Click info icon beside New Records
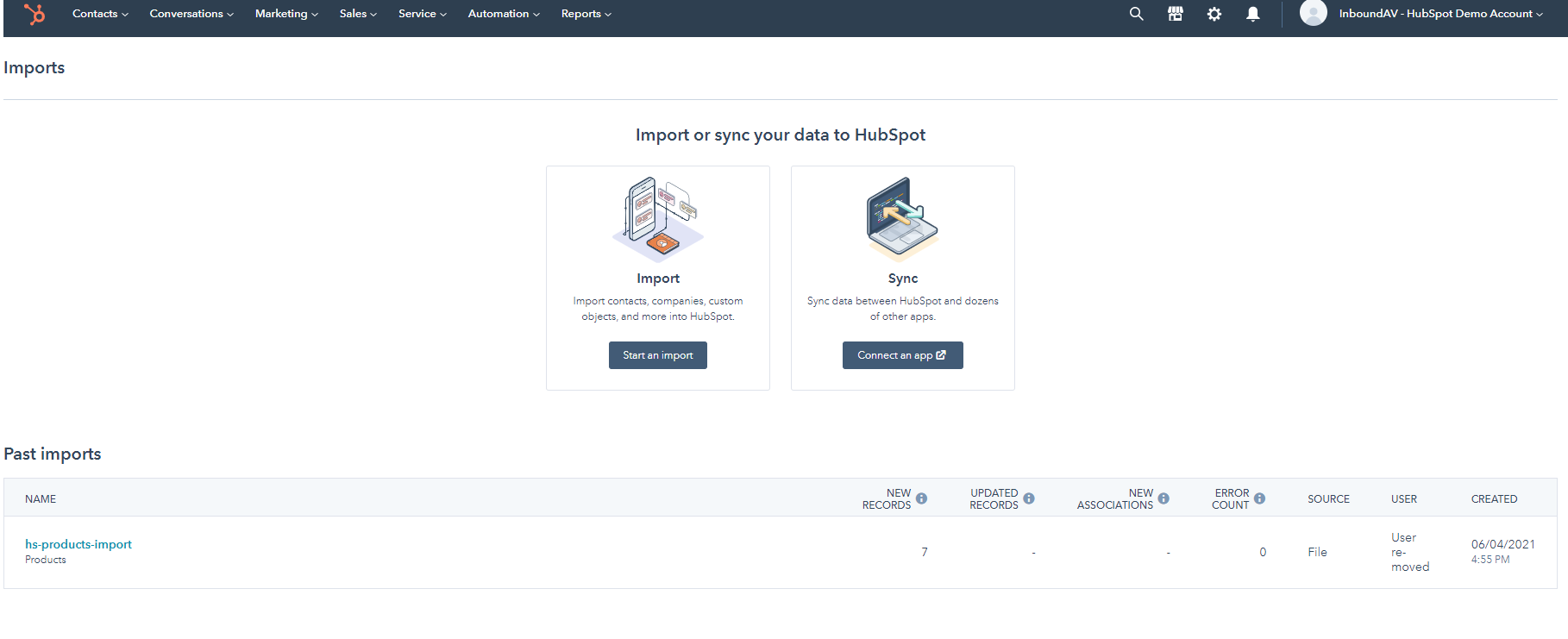The width and height of the screenshot is (1568, 639). [921, 498]
